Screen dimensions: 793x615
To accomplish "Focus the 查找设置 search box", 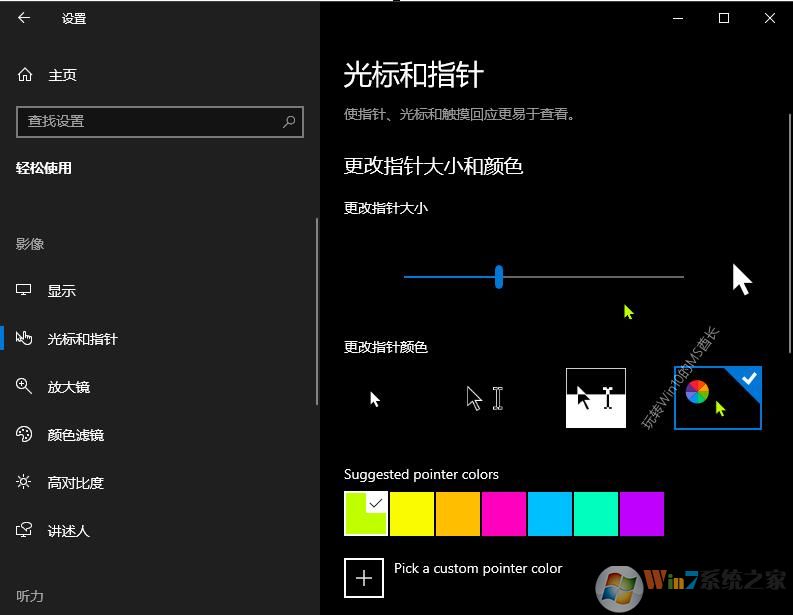I will (x=160, y=121).
